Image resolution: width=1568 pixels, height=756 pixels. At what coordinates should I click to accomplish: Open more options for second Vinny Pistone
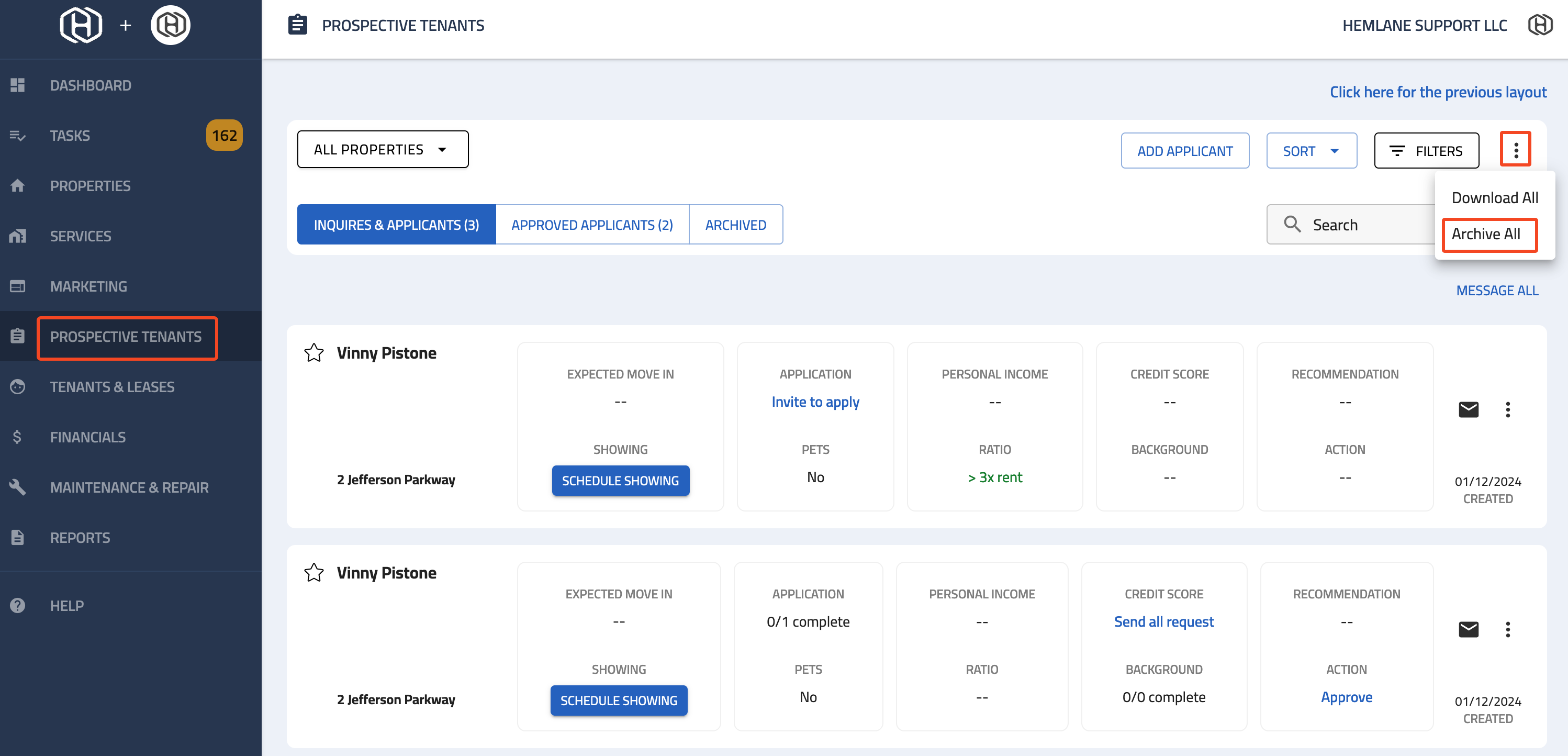point(1508,629)
